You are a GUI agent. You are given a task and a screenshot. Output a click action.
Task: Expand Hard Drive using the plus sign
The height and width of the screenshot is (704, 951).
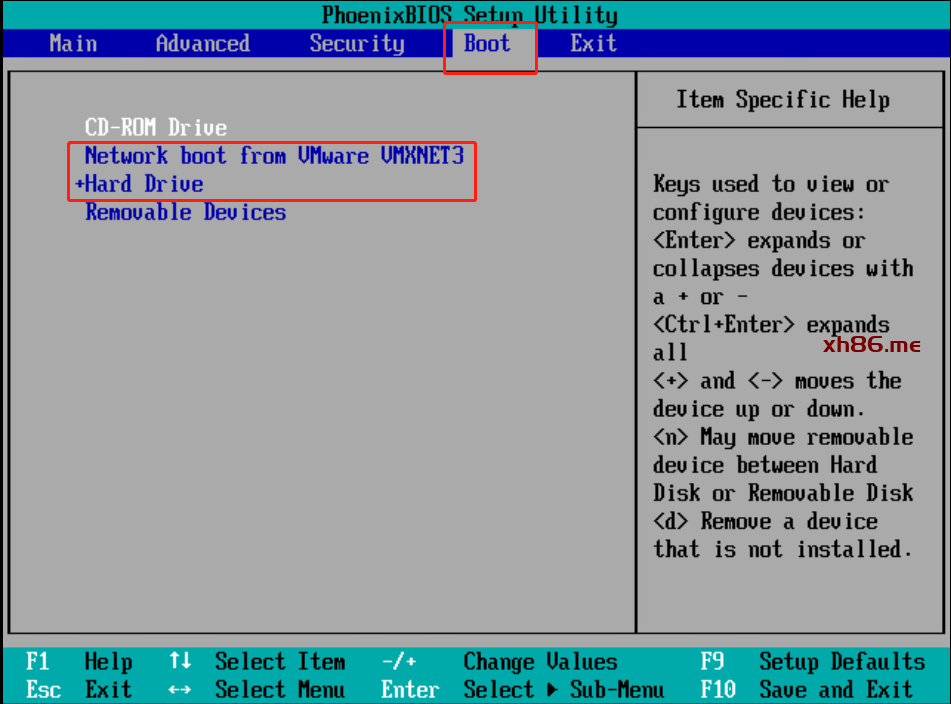80,185
